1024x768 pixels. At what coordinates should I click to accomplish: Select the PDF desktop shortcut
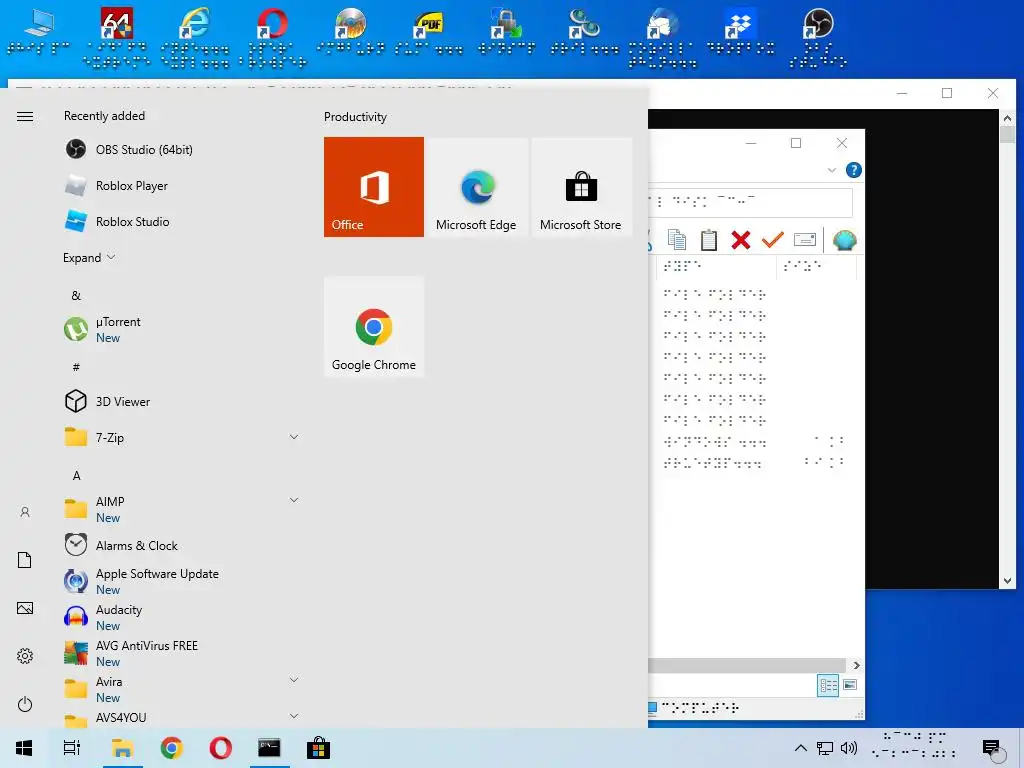(x=428, y=30)
